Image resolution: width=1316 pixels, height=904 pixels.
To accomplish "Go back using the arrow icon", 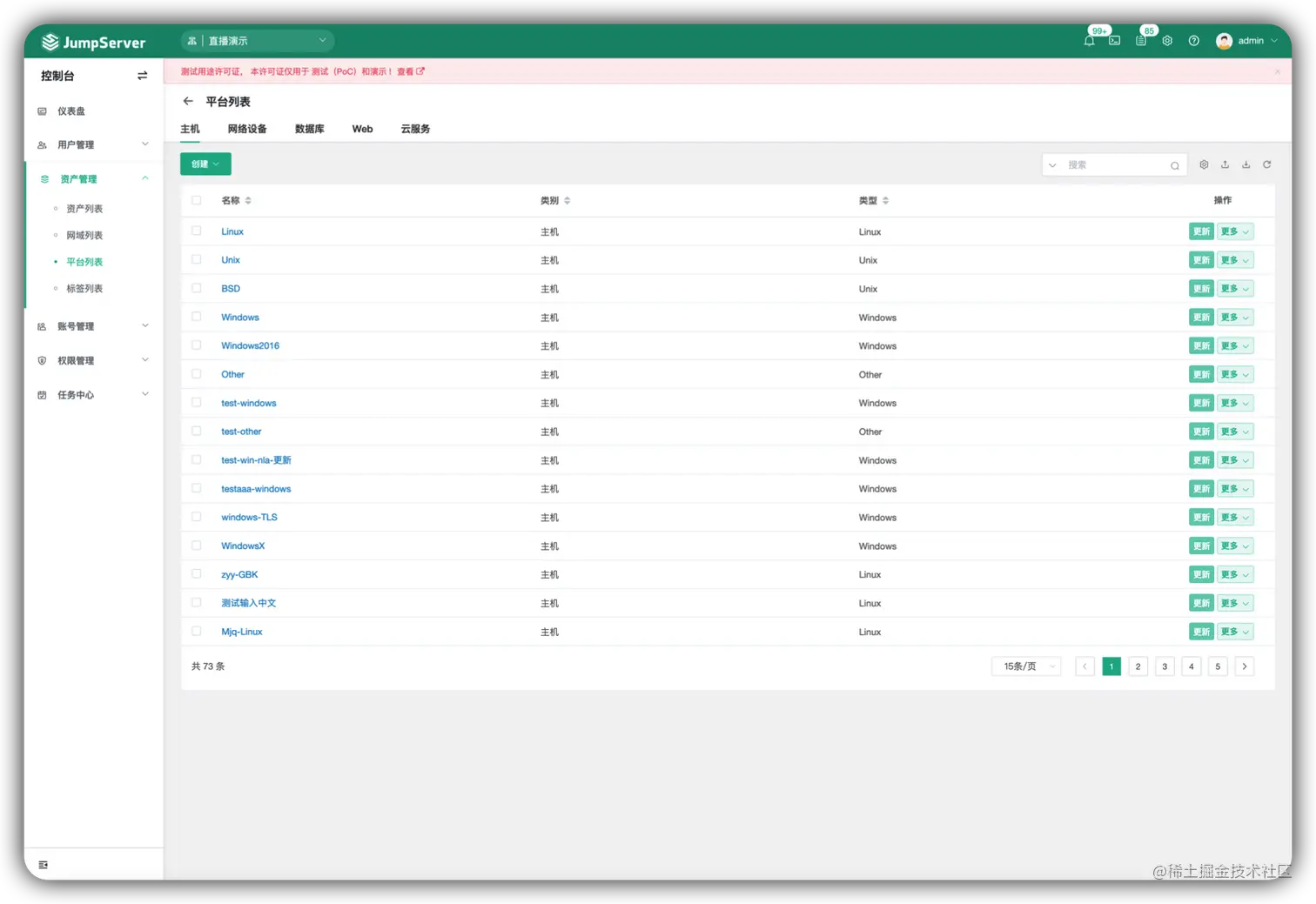I will [188, 102].
